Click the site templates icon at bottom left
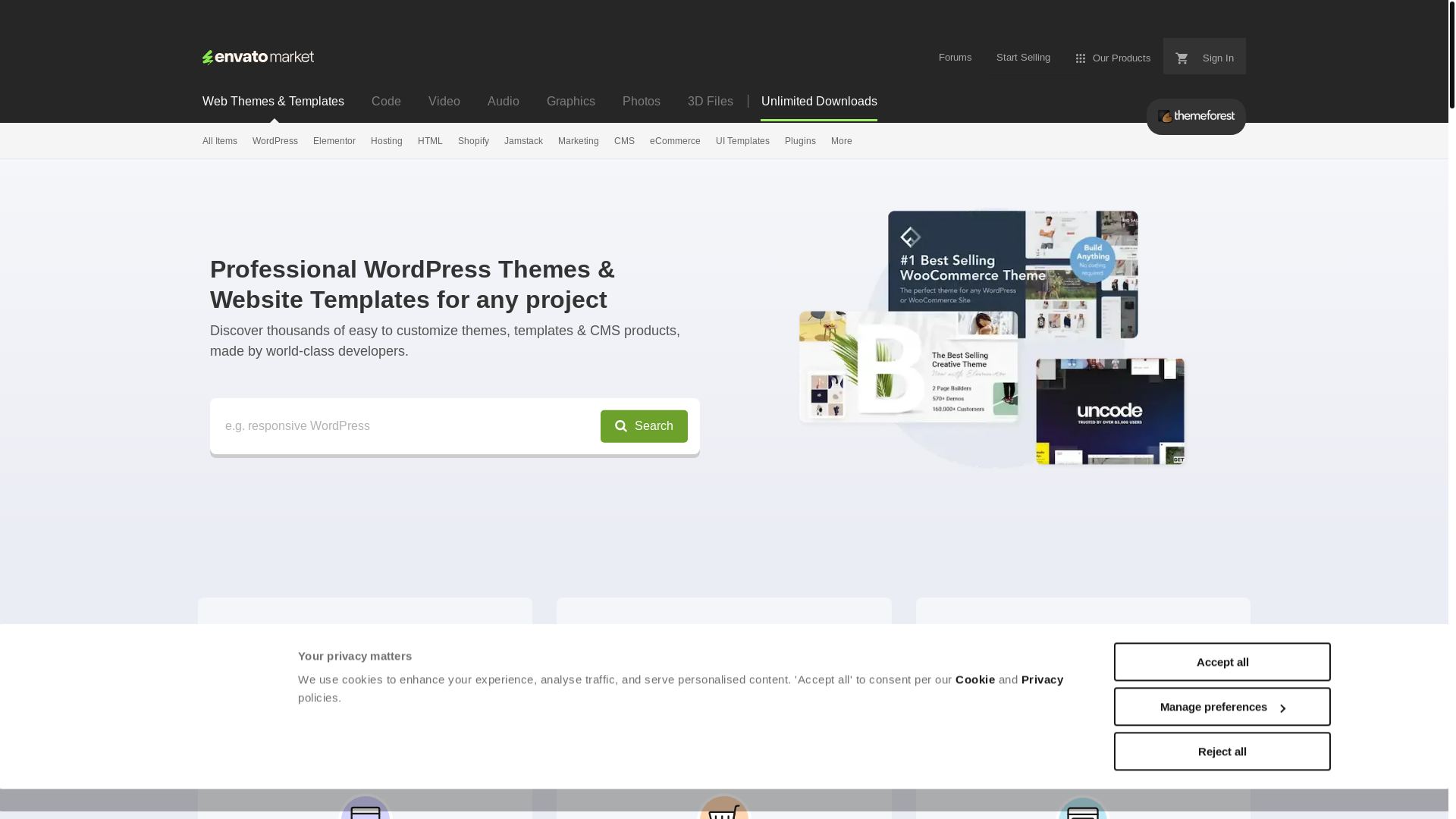Image resolution: width=1456 pixels, height=819 pixels. [x=366, y=808]
